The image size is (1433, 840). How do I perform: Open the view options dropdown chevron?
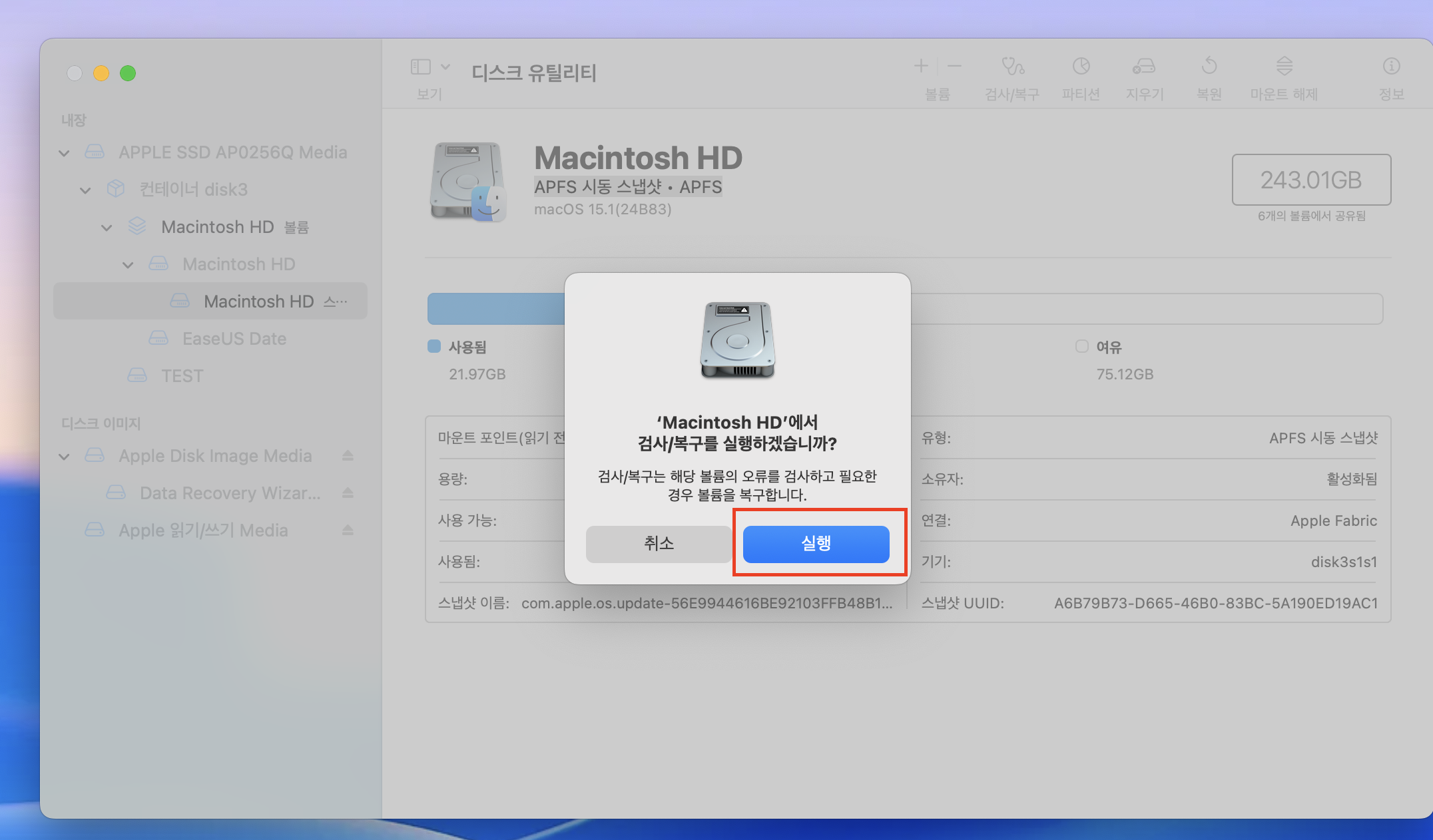445,67
